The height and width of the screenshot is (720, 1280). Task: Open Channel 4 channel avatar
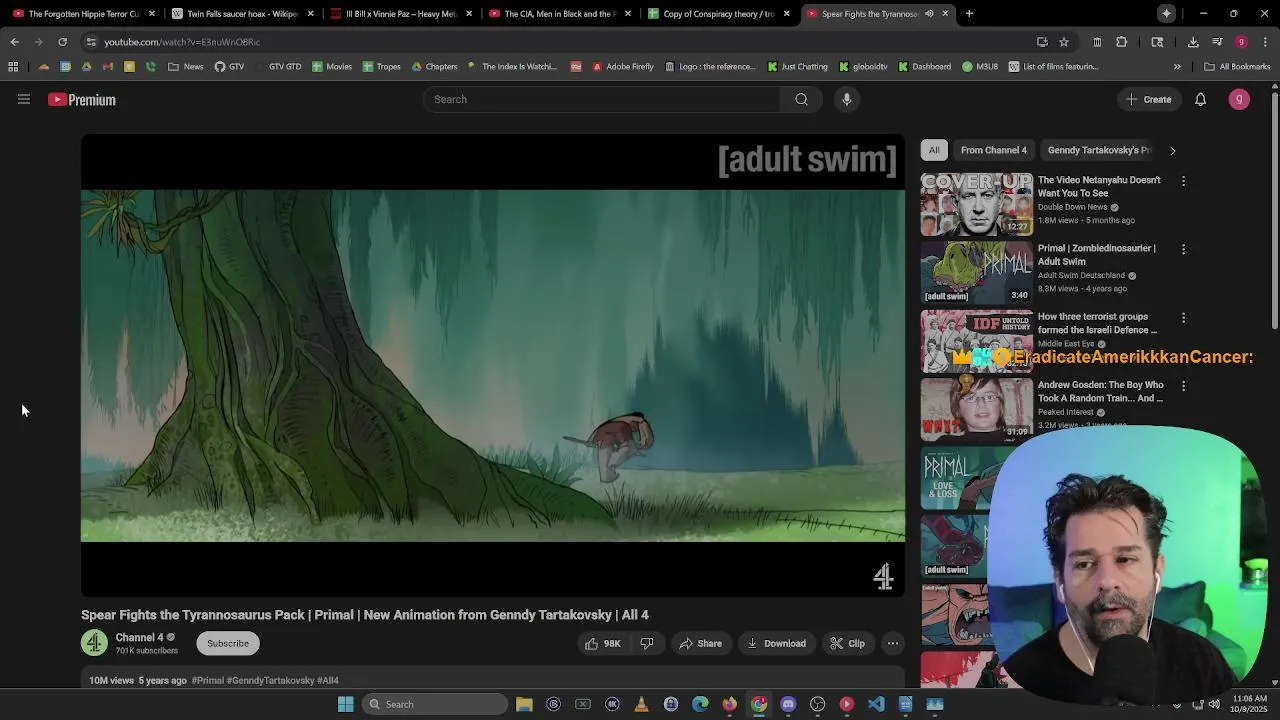click(94, 643)
